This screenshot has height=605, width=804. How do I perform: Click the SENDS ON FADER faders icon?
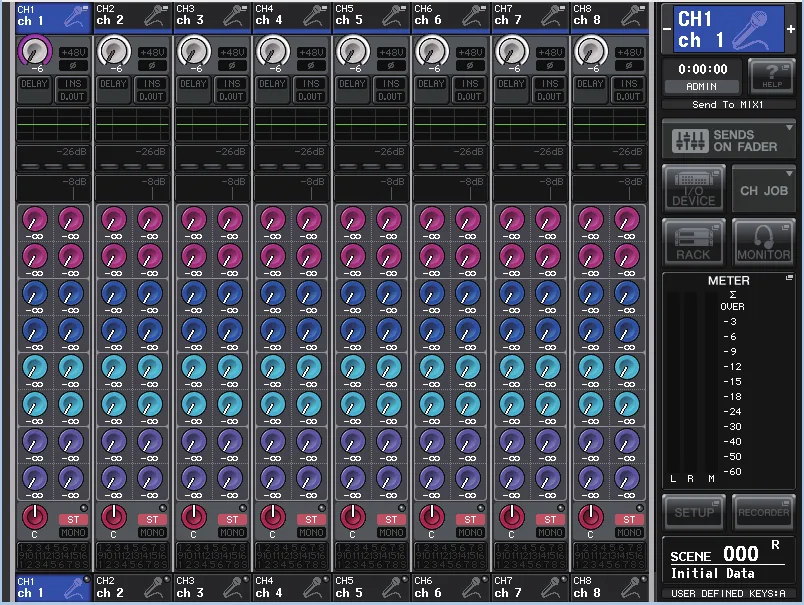tap(690, 140)
